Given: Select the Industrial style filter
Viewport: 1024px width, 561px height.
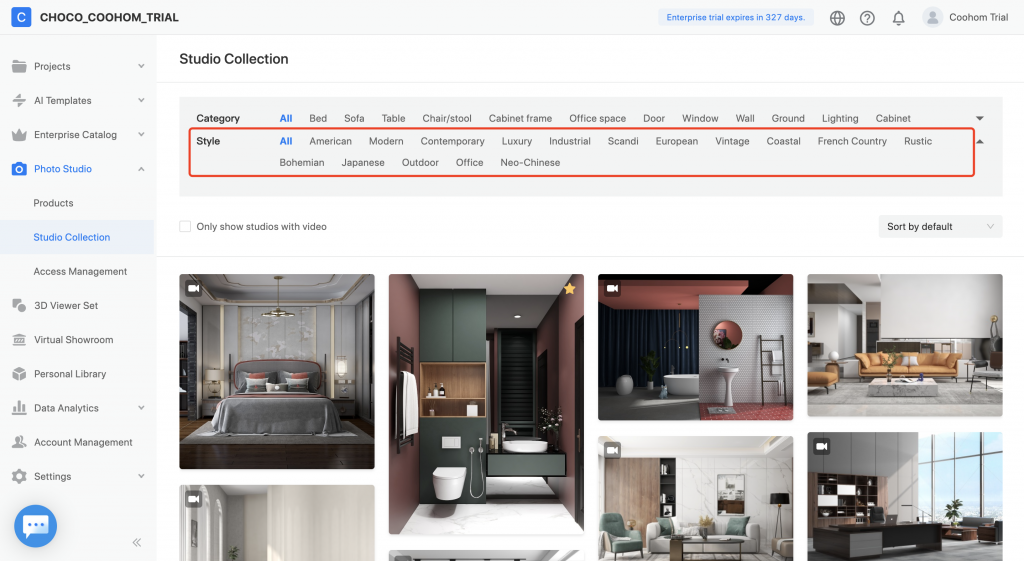Looking at the screenshot, I should tap(570, 142).
